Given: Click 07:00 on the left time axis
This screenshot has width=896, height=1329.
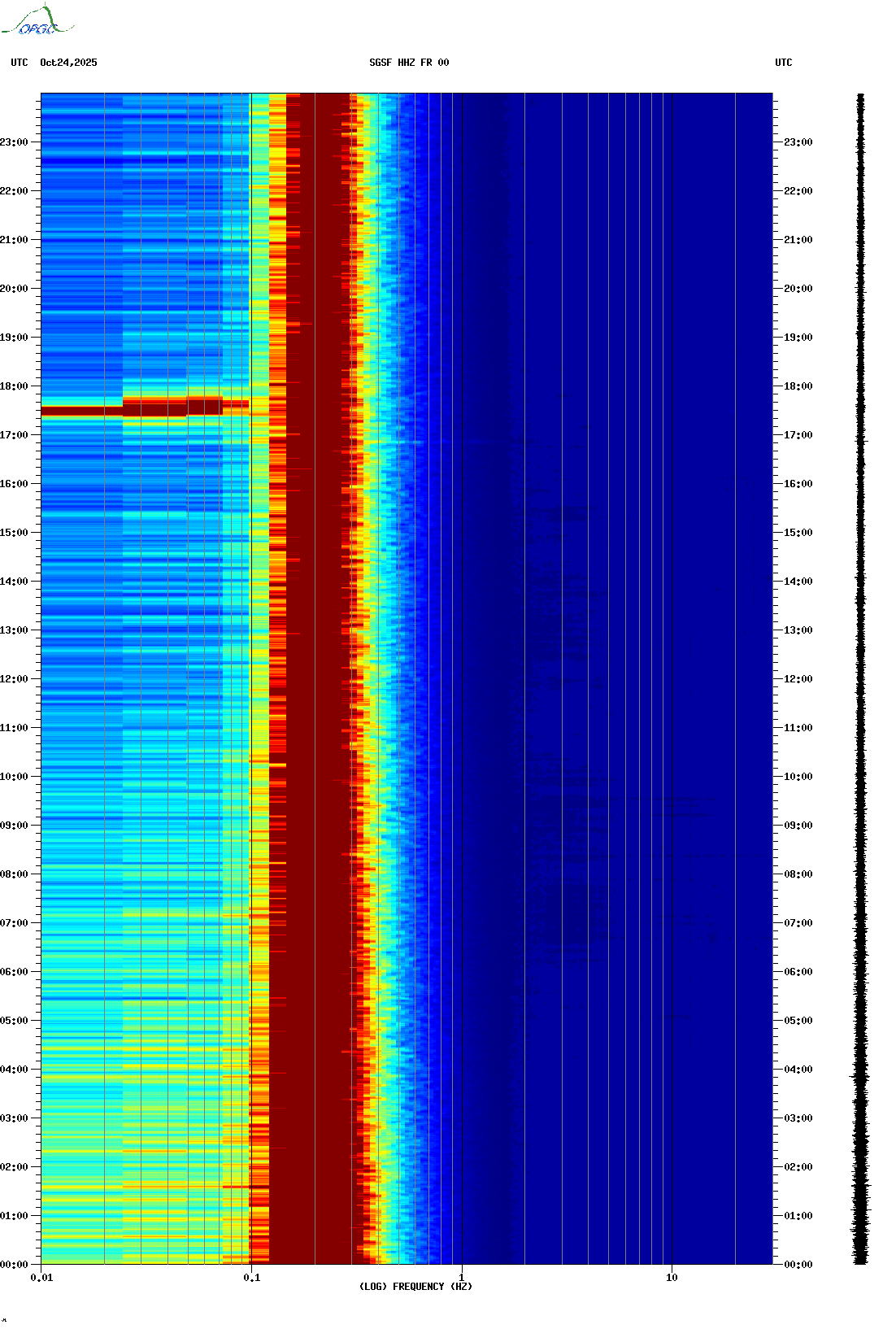Looking at the screenshot, I should (14, 923).
